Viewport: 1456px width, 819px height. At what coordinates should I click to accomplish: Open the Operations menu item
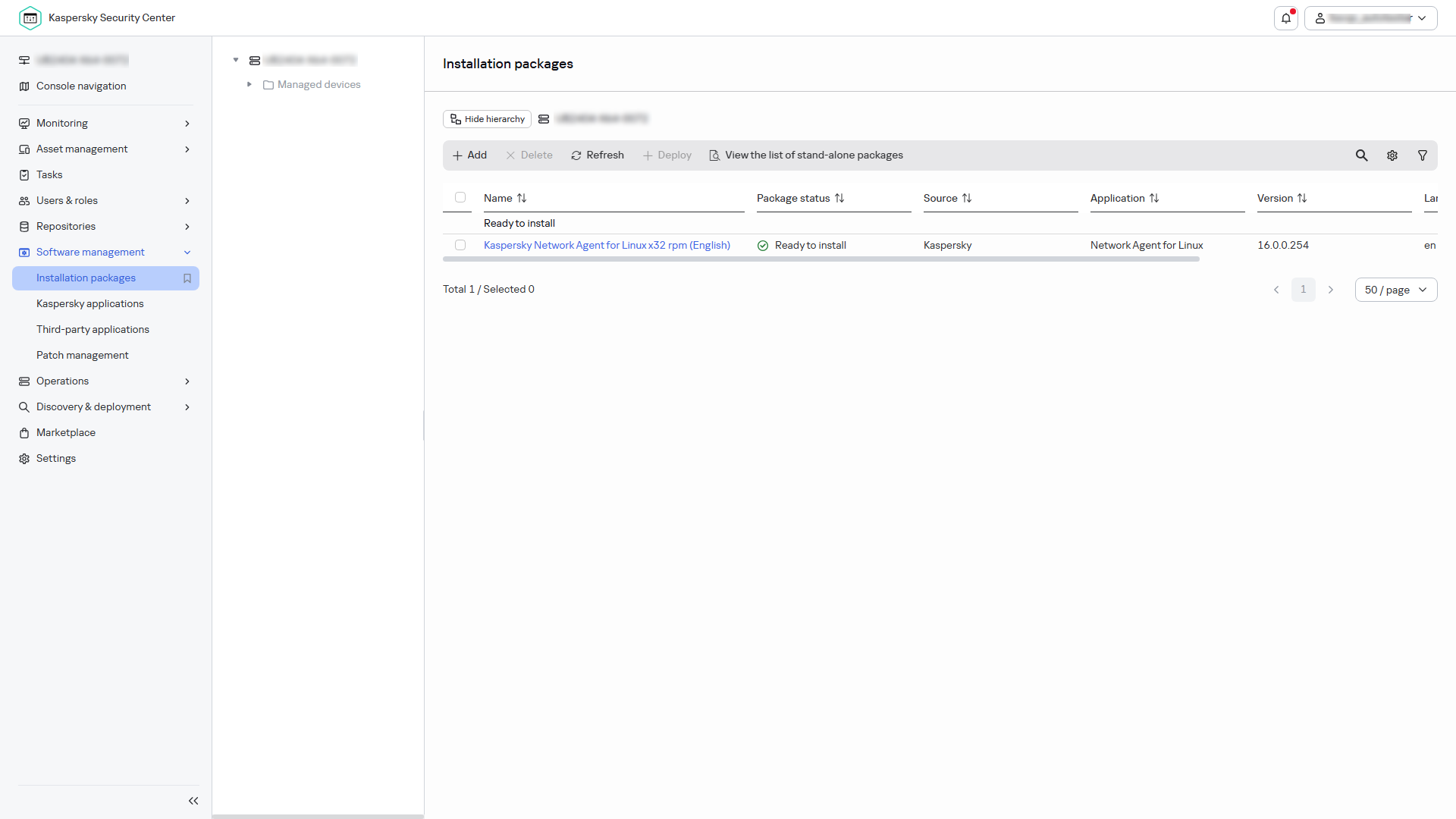tap(105, 381)
